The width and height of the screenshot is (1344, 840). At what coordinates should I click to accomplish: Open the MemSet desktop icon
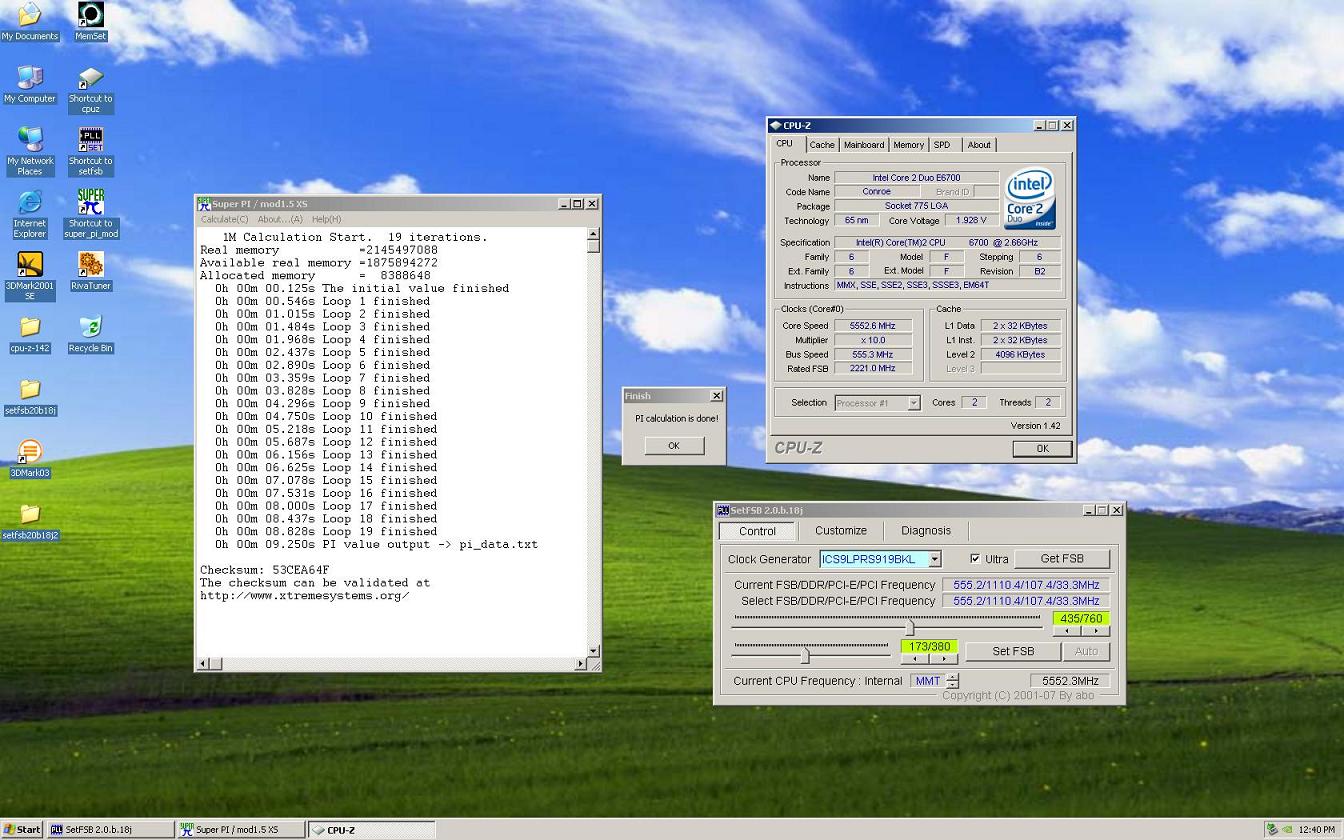pyautogui.click(x=90, y=16)
